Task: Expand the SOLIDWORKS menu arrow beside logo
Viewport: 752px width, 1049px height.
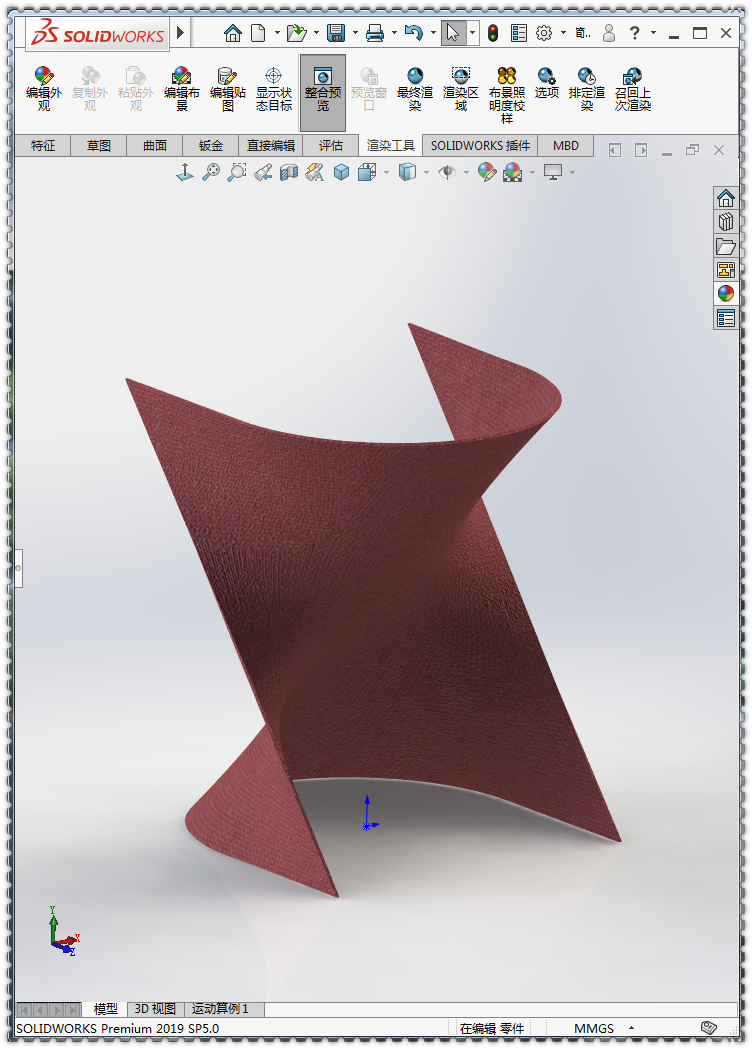Action: [x=181, y=33]
